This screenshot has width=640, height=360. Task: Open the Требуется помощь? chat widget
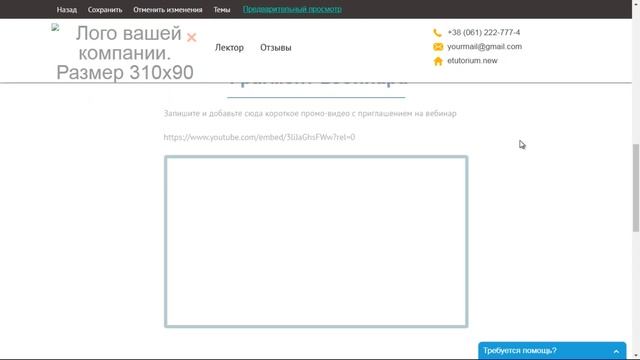click(552, 351)
